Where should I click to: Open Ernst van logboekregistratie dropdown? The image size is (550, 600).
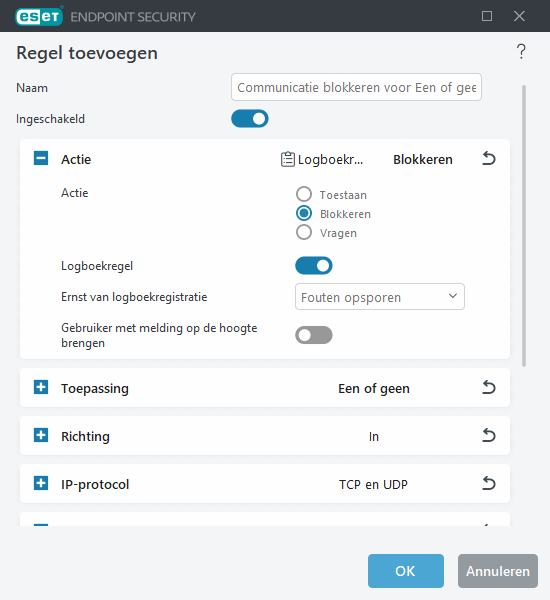coord(380,297)
